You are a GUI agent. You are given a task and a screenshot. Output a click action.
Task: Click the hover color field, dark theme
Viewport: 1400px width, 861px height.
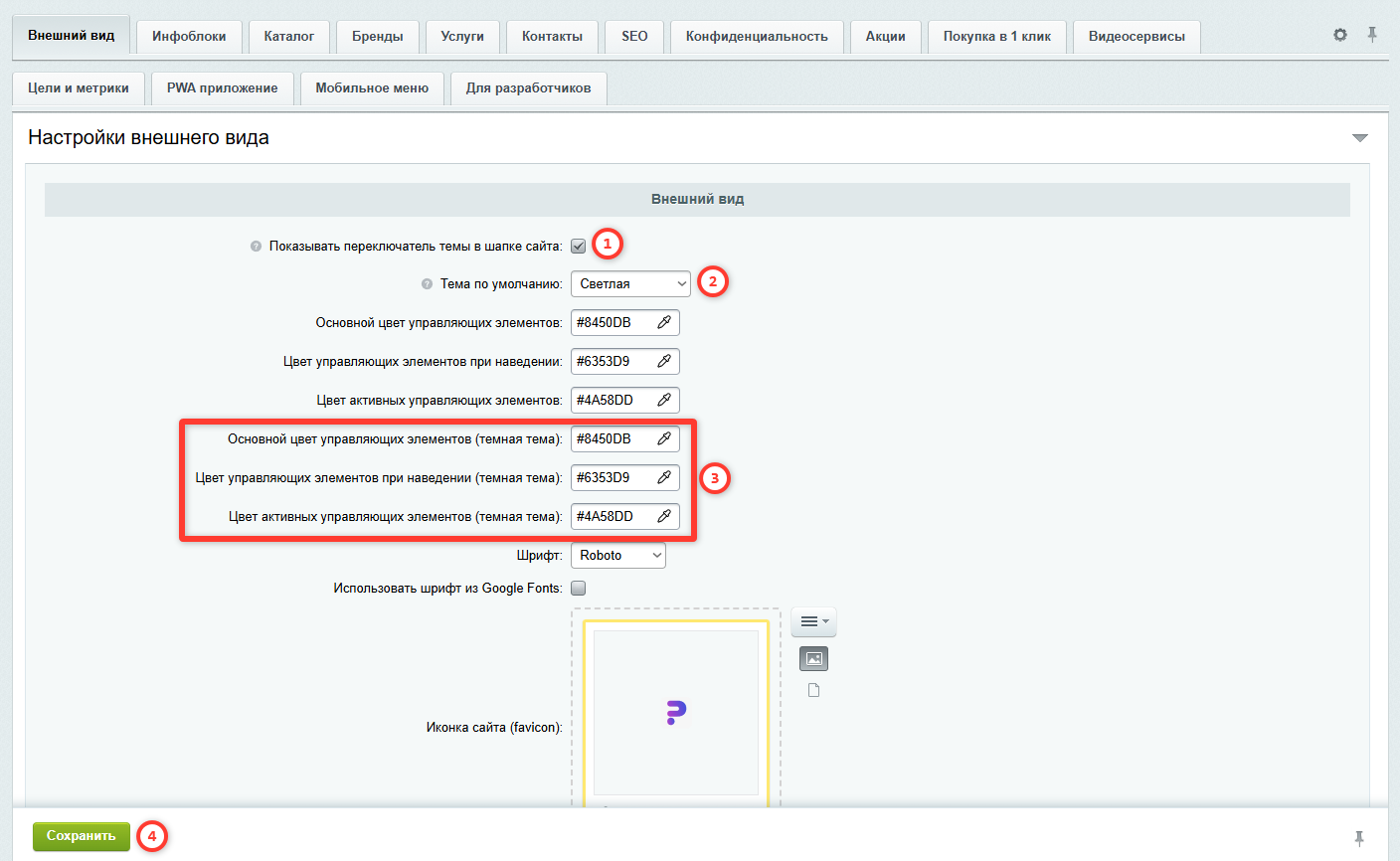point(625,477)
